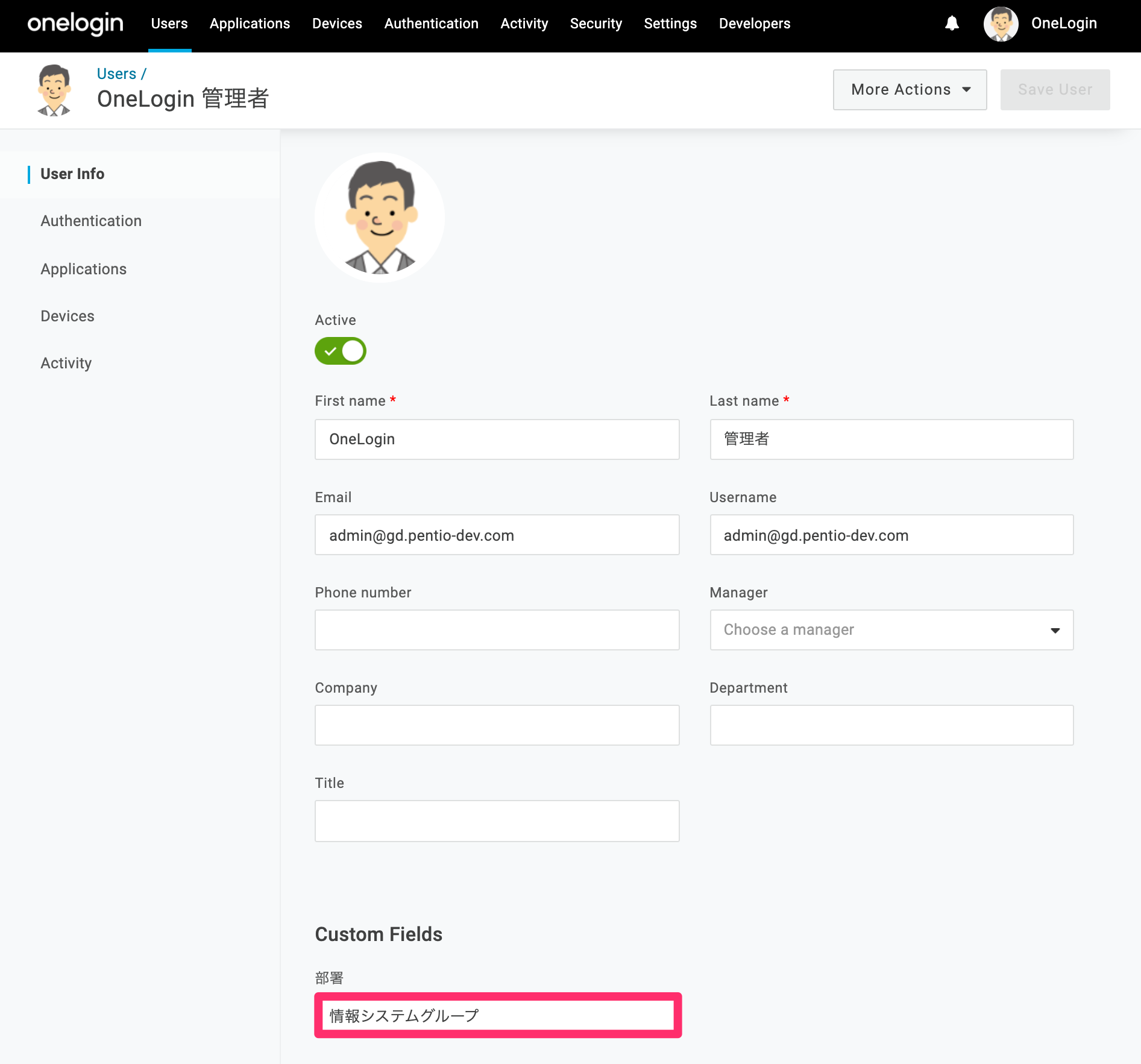Open the Developers menu
This screenshot has height=1064, width=1141.
point(754,24)
